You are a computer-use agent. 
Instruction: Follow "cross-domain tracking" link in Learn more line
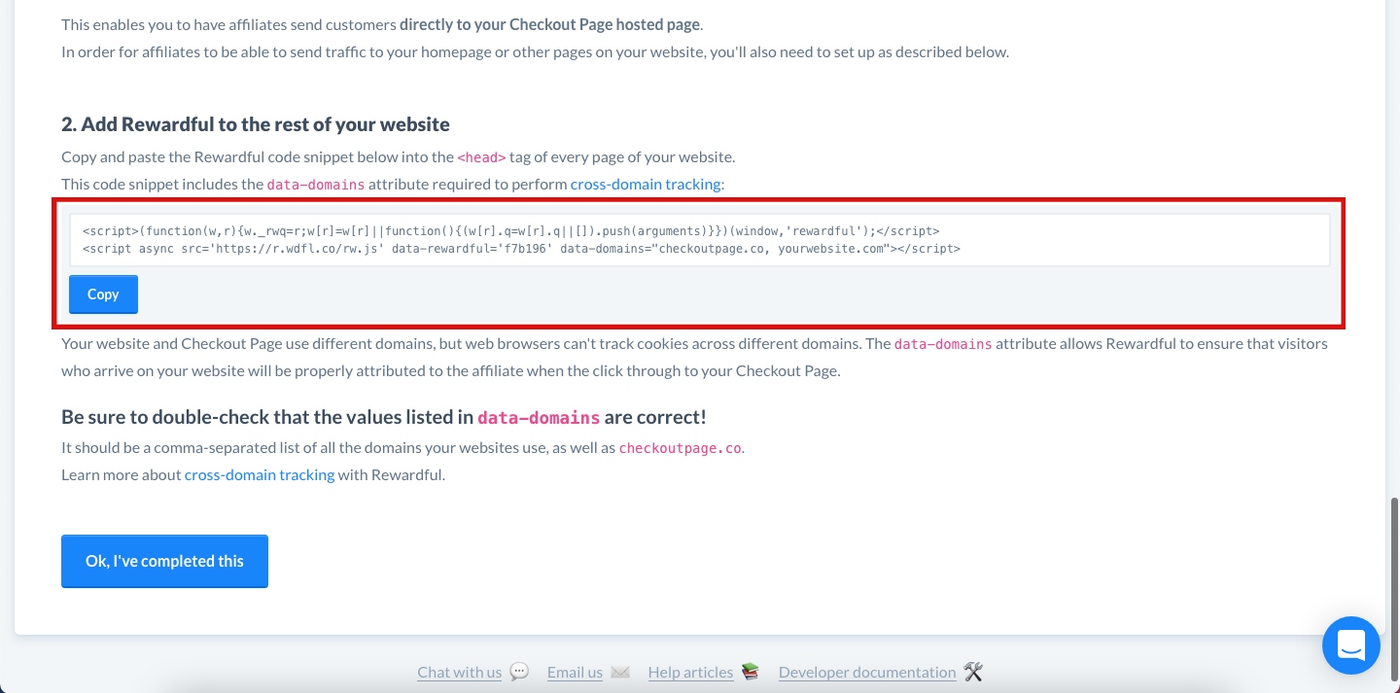pos(259,474)
